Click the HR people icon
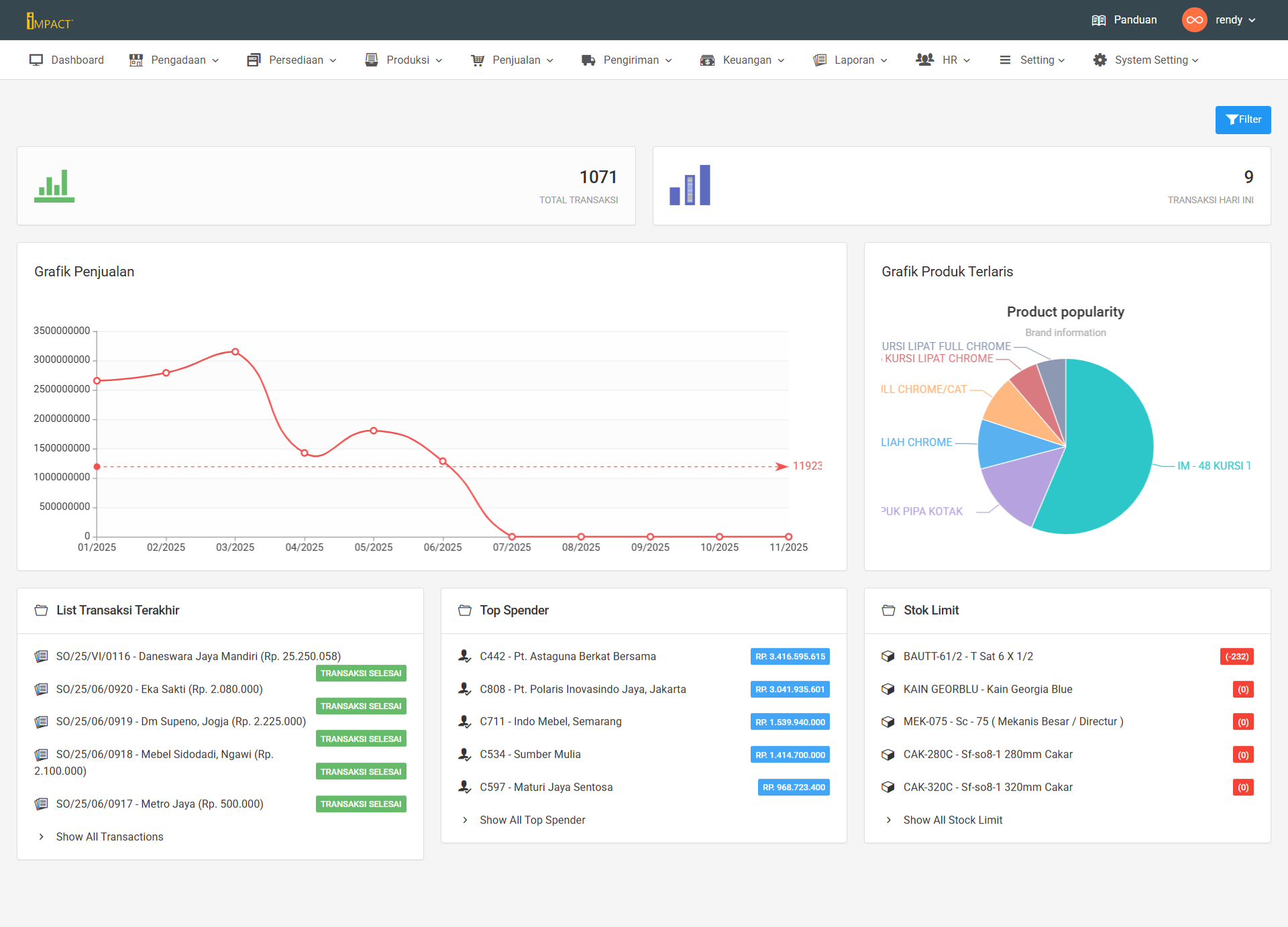The width and height of the screenshot is (1288, 927). point(925,60)
